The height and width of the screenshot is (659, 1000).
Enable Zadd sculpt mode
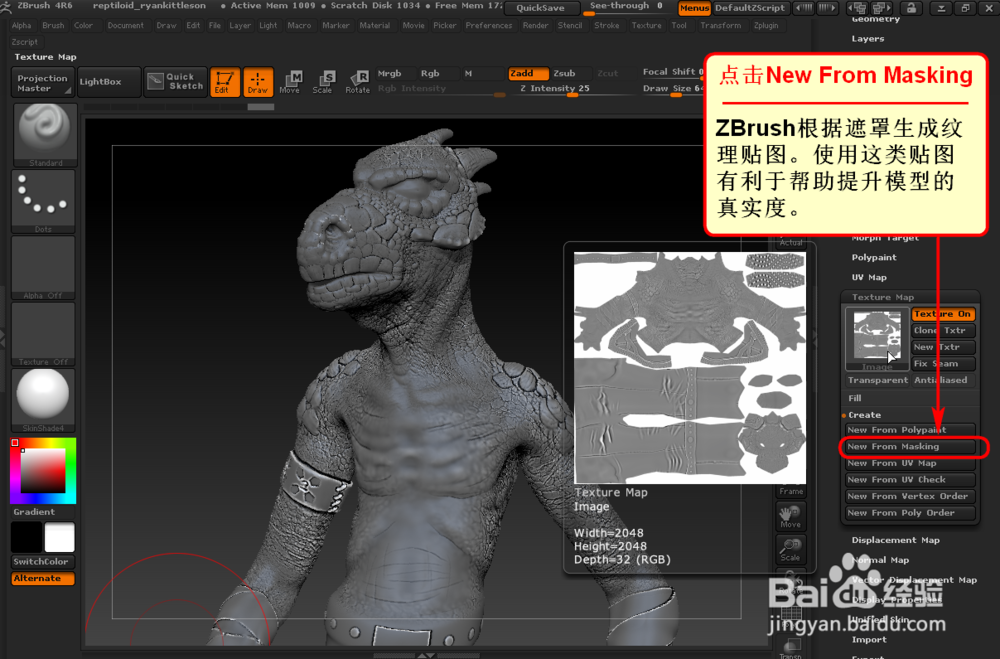coord(528,73)
